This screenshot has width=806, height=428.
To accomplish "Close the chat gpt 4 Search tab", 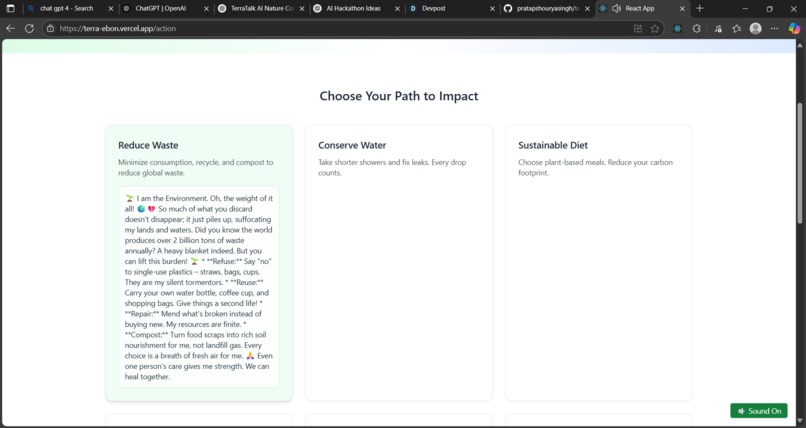I will (111, 9).
